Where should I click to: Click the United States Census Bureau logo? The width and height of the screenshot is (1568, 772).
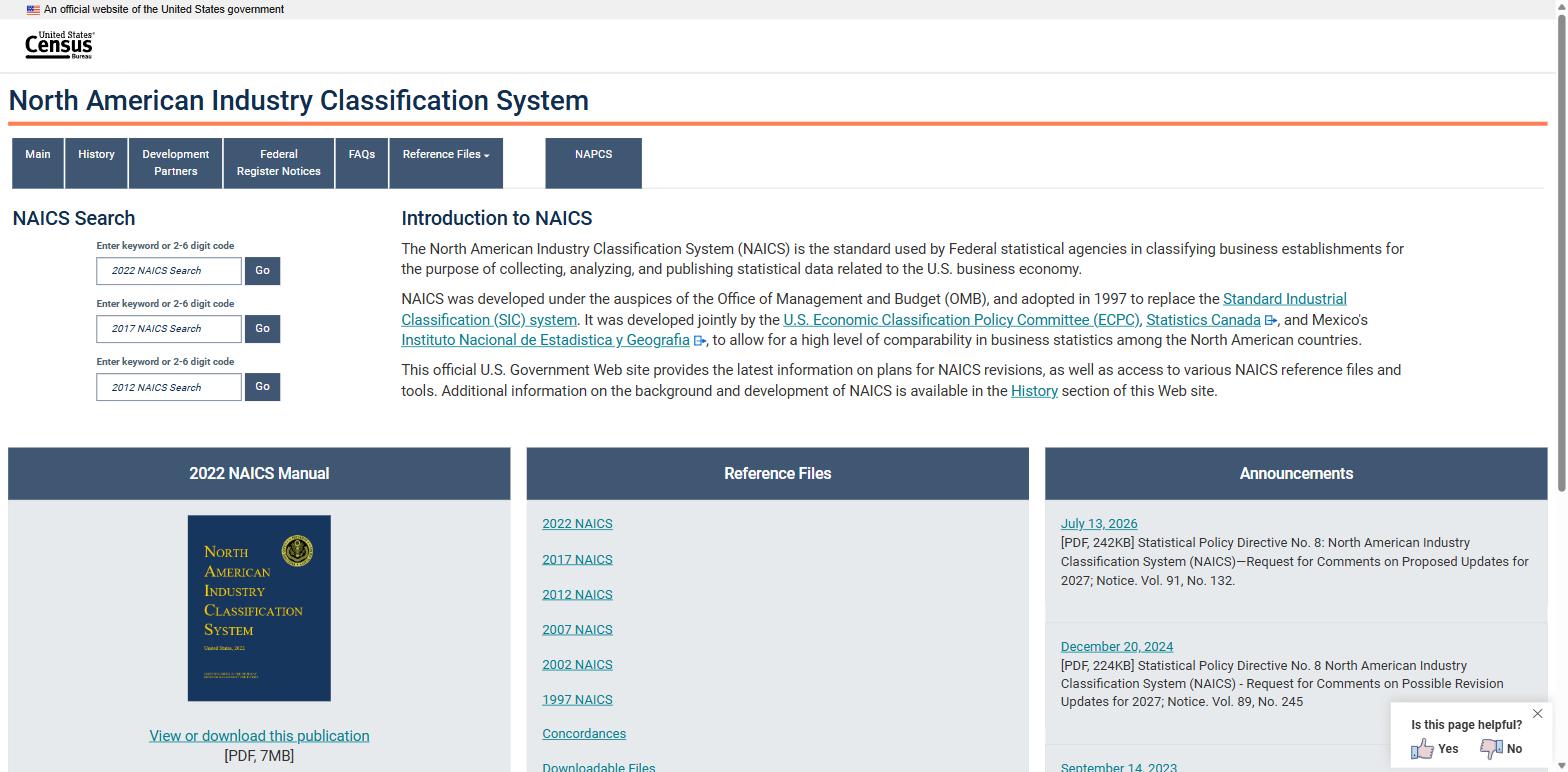59,45
